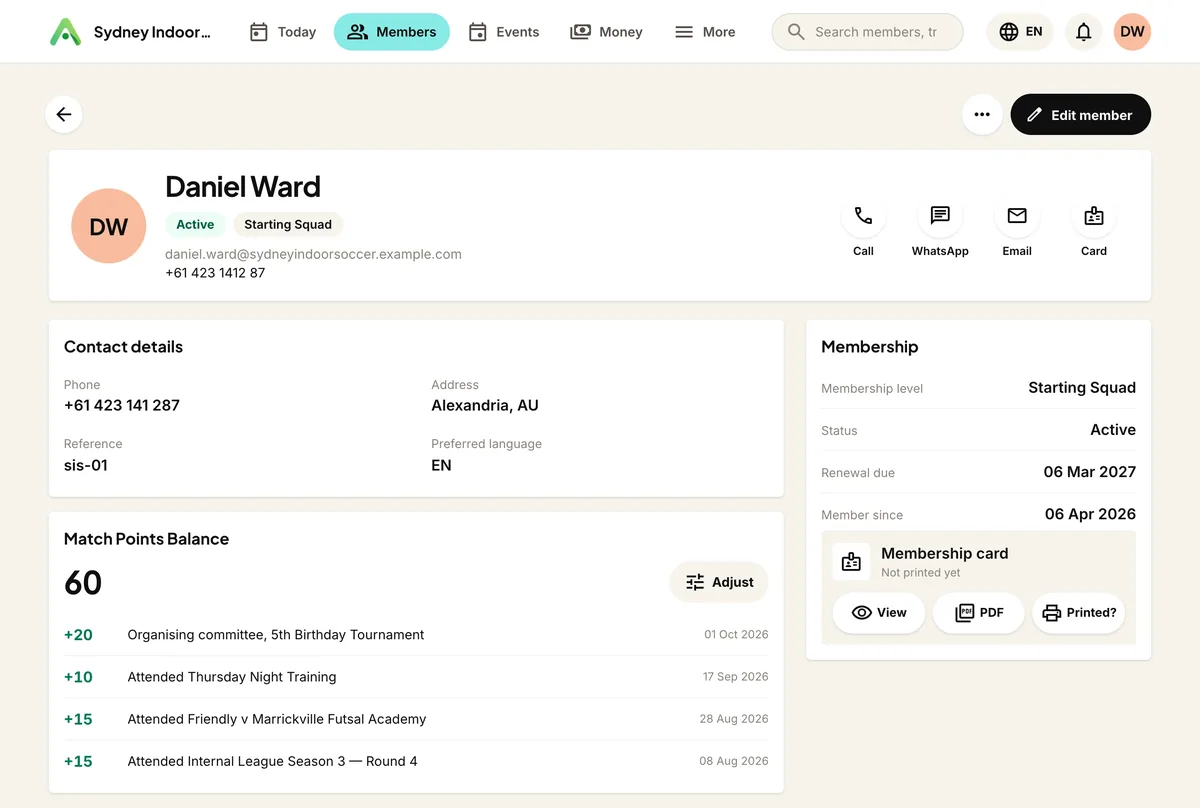Open notifications bell icon
The height and width of the screenshot is (808, 1200).
coord(1083,32)
